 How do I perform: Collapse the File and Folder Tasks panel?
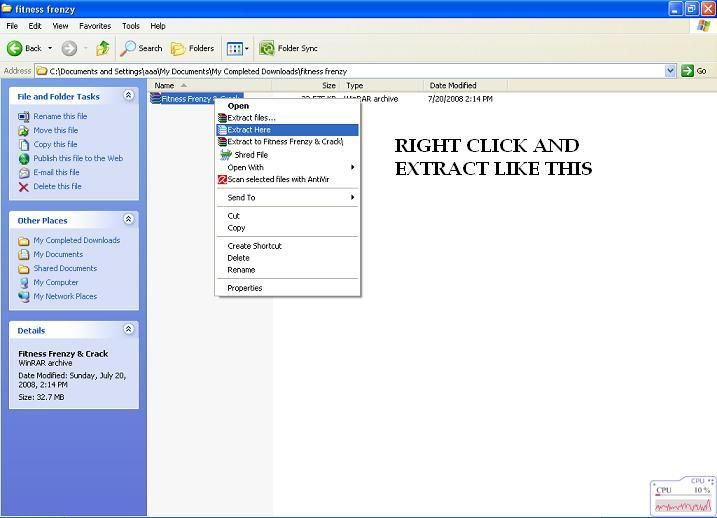coord(128,96)
